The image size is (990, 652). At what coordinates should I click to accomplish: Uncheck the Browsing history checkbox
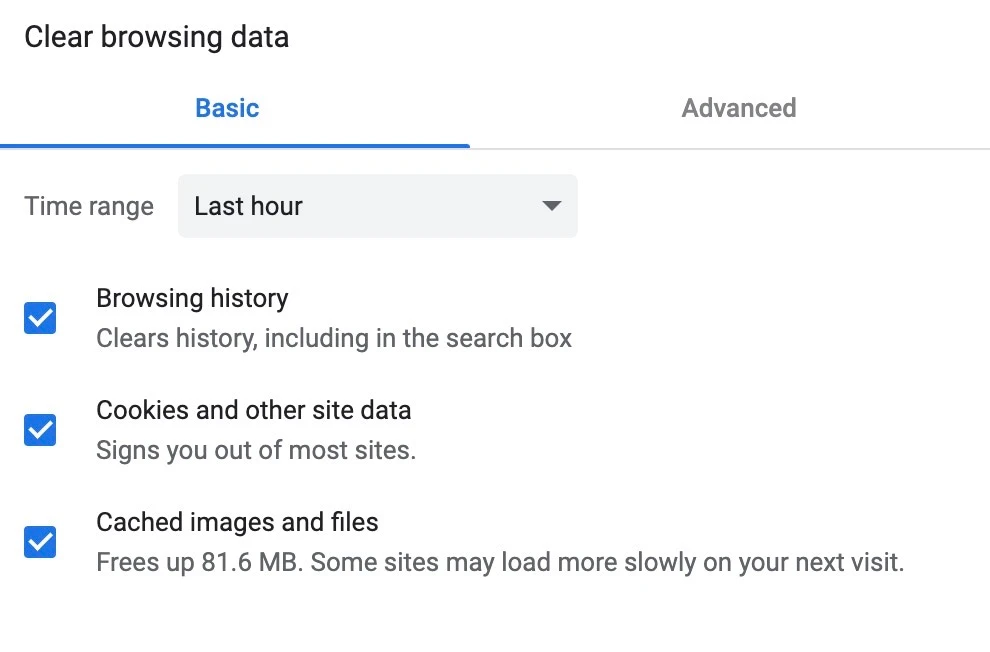pyautogui.click(x=40, y=319)
